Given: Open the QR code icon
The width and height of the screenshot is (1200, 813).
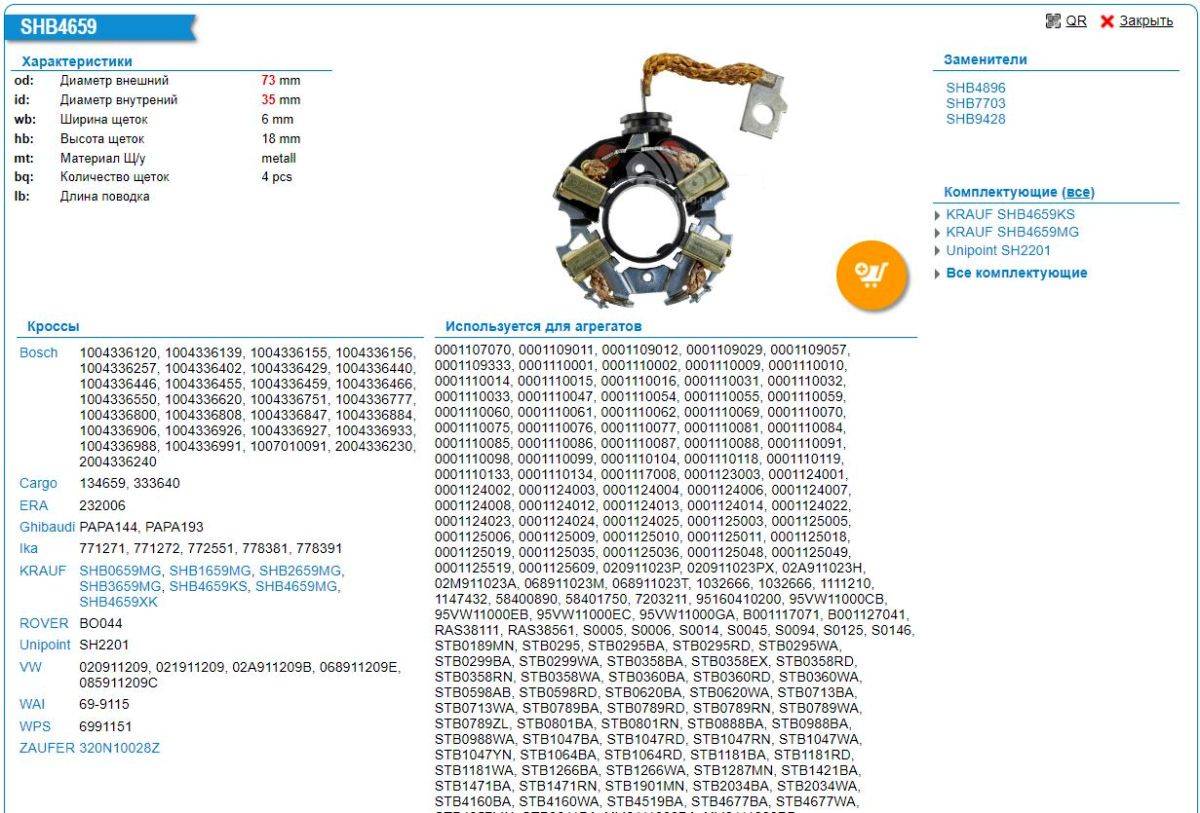Looking at the screenshot, I should click(1053, 21).
